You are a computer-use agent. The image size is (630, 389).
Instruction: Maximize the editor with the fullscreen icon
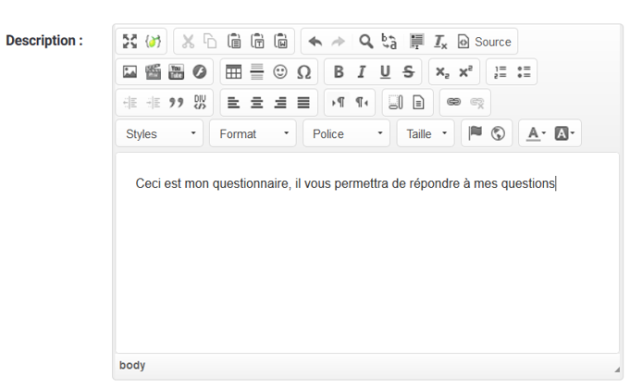coord(129,41)
